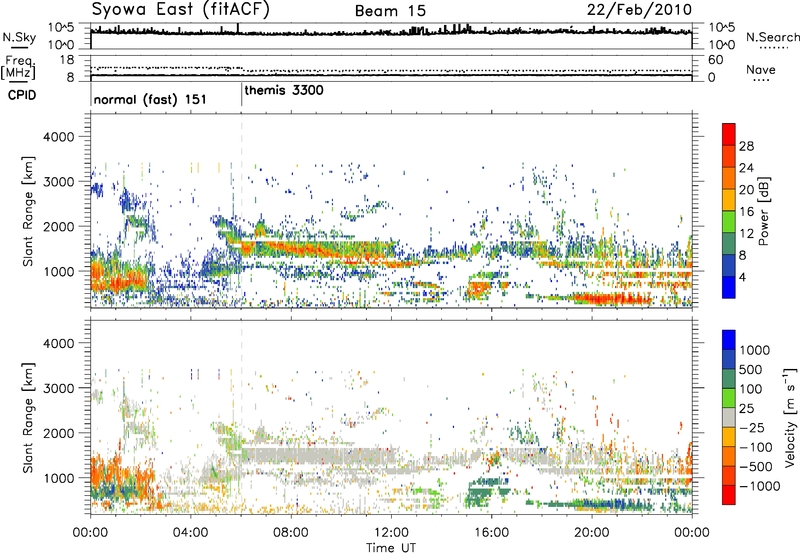Click the '20:00' time axis tick
Image resolution: width=800 pixels, height=554 pixels.
pos(592,533)
